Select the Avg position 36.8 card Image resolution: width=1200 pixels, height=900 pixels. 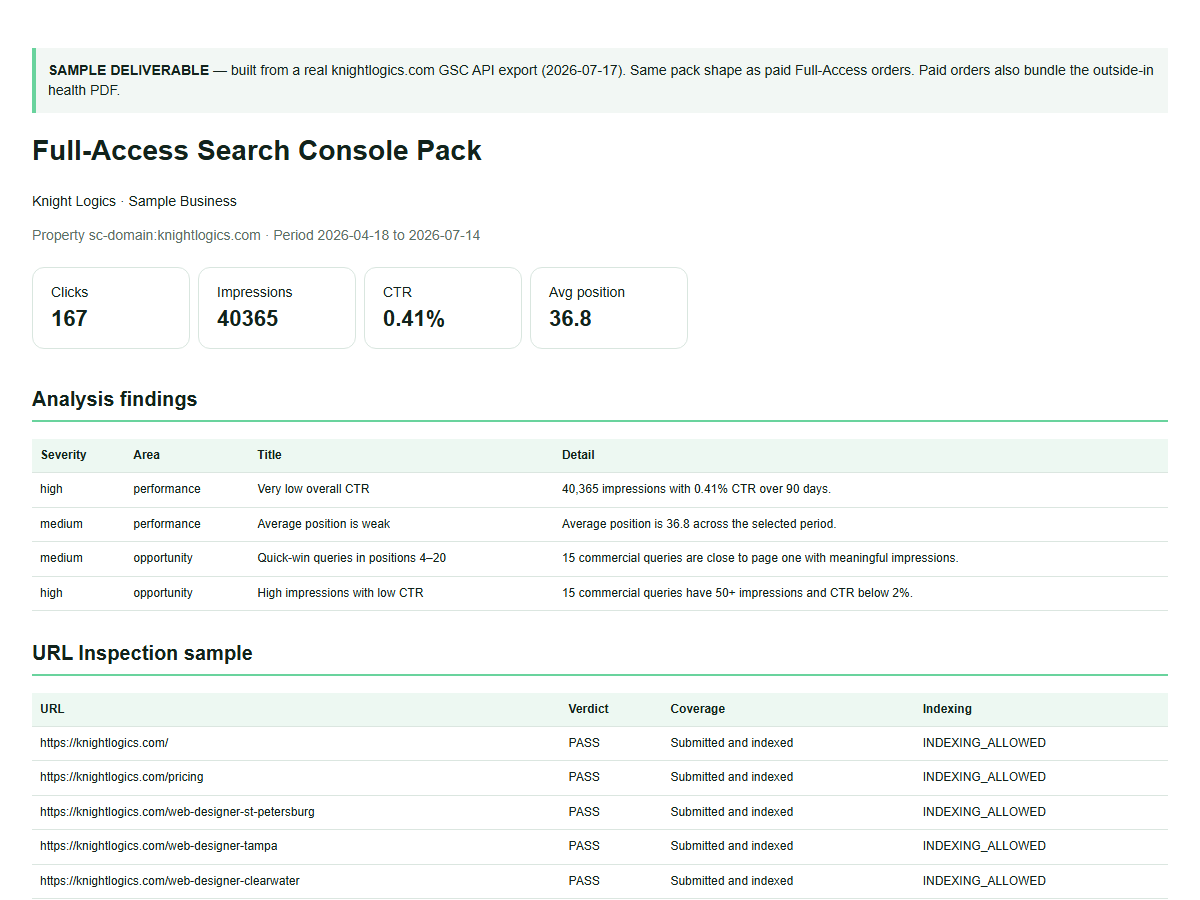pyautogui.click(x=609, y=308)
